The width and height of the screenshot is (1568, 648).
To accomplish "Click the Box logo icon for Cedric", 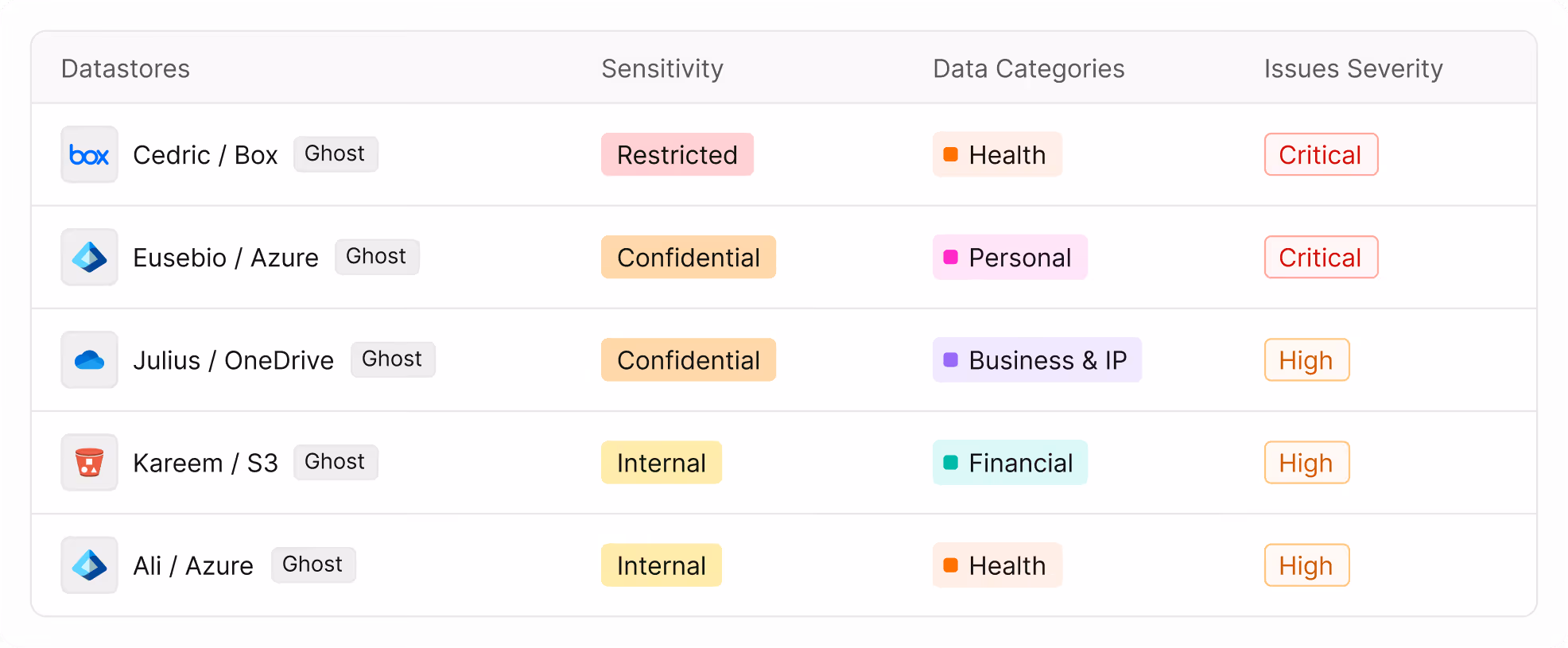I will tap(89, 155).
